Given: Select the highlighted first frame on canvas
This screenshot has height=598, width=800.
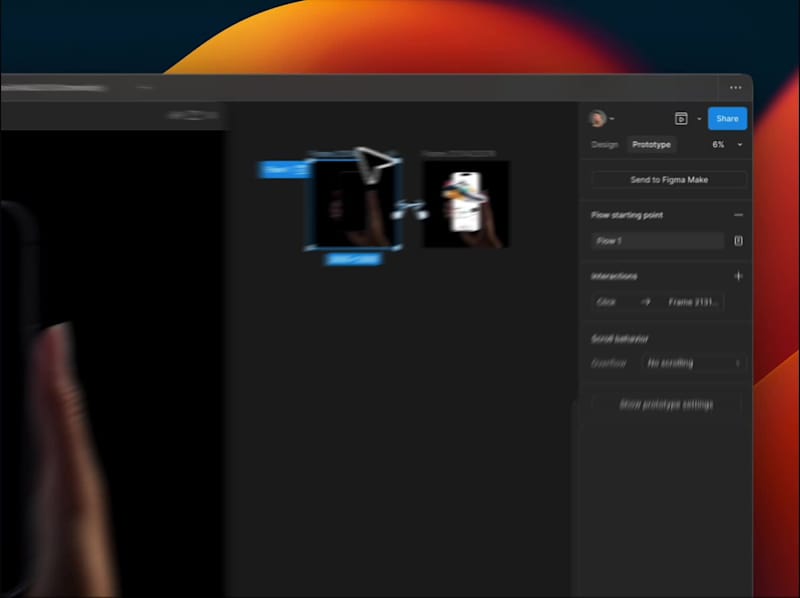Looking at the screenshot, I should (353, 204).
